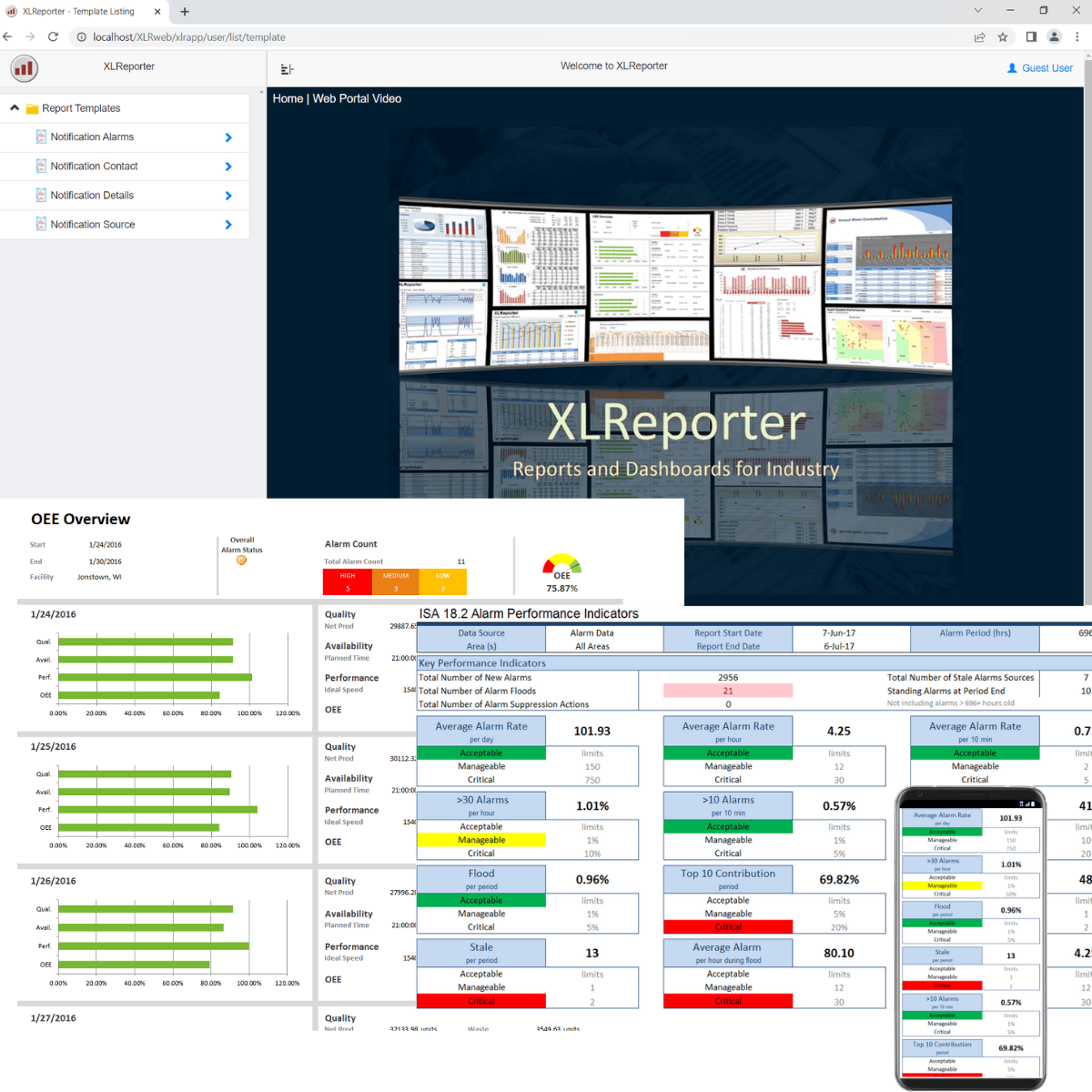Open the Notification Source template
The image size is (1092, 1092).
click(x=93, y=224)
